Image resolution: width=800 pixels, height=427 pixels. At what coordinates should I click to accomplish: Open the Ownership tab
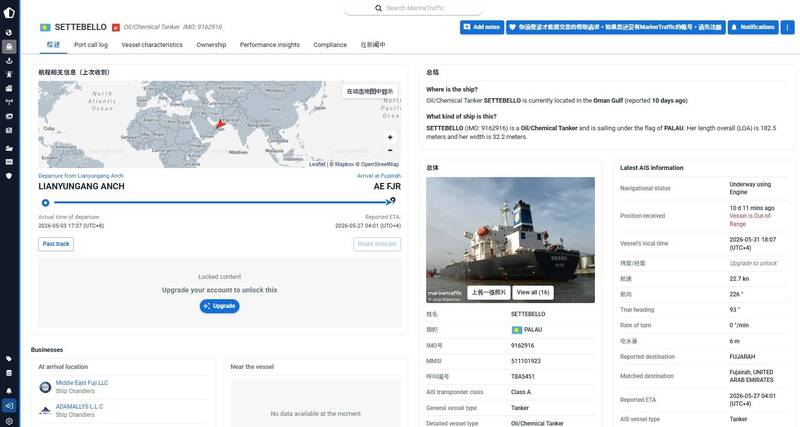(x=211, y=45)
